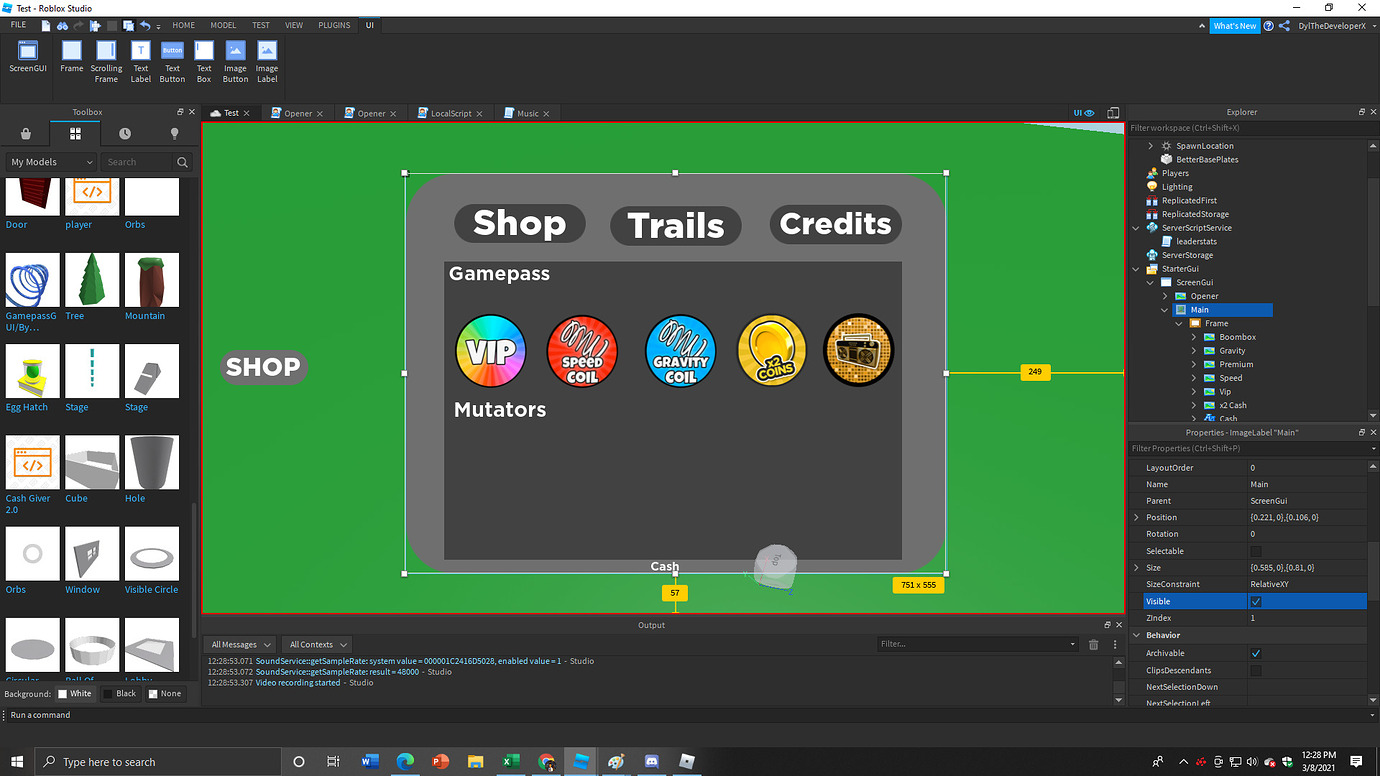Click the UI visibility eye icon above the viewport
Image resolution: width=1380 pixels, height=776 pixels.
1090,113
